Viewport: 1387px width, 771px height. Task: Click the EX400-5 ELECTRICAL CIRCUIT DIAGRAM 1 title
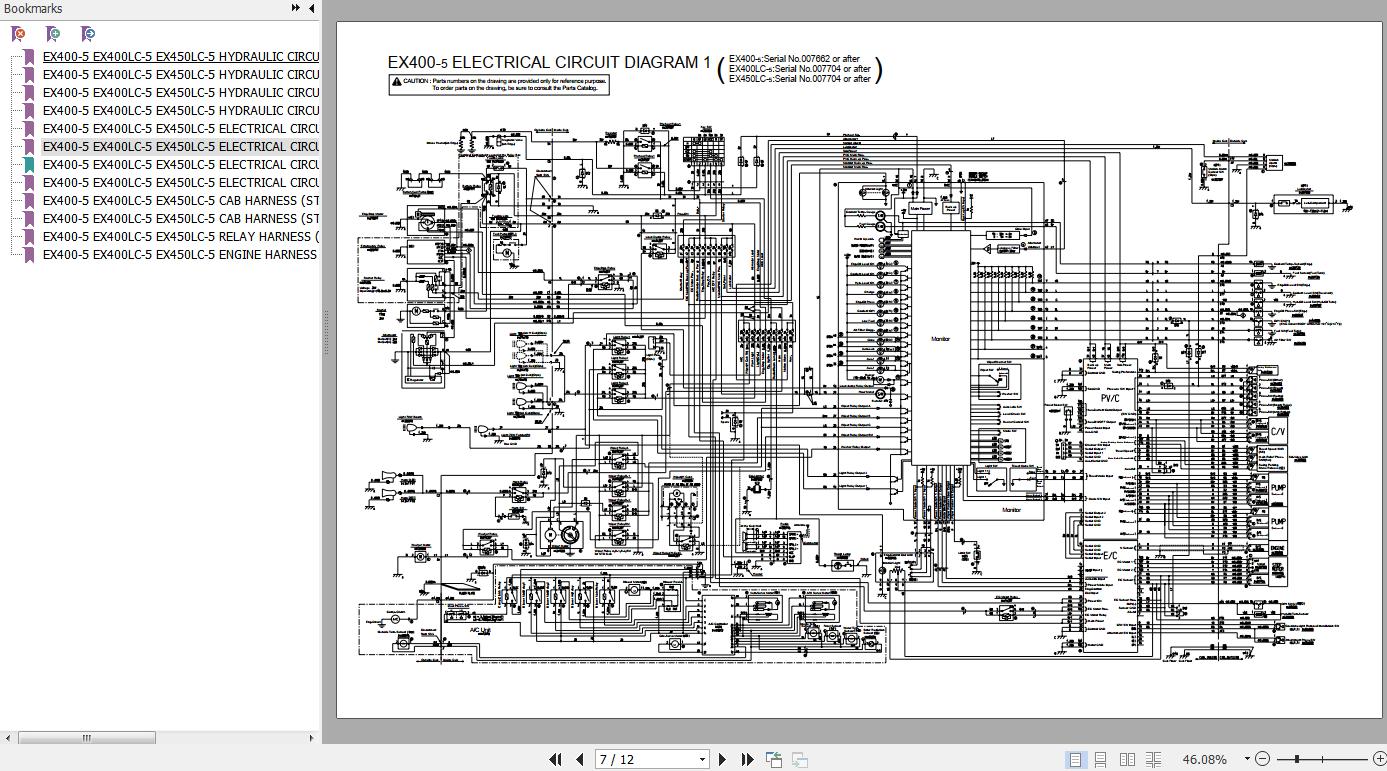[549, 62]
